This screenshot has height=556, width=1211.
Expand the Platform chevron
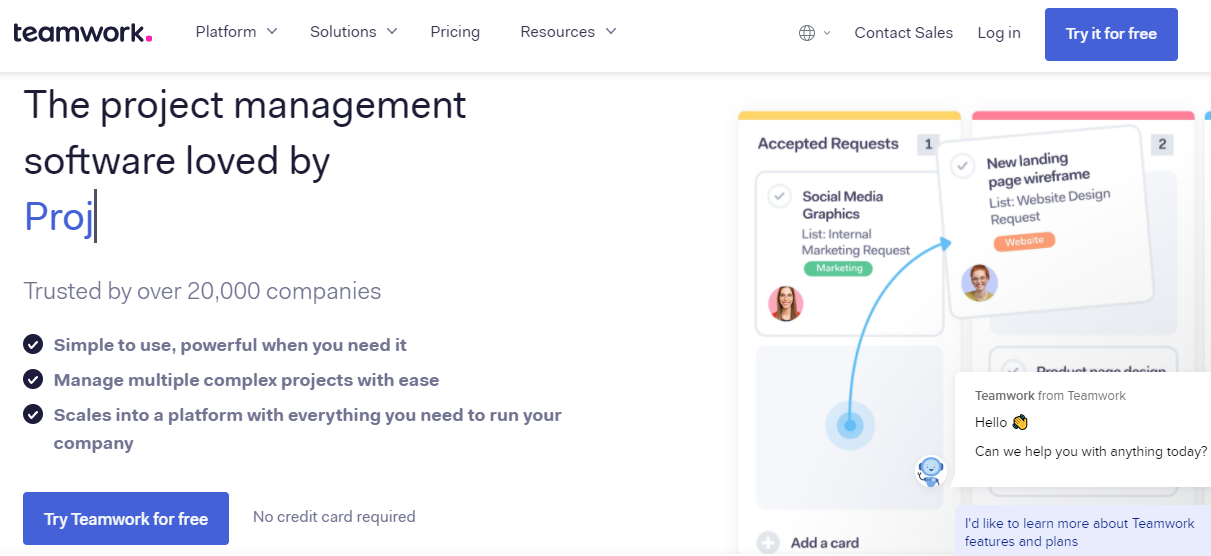(272, 31)
